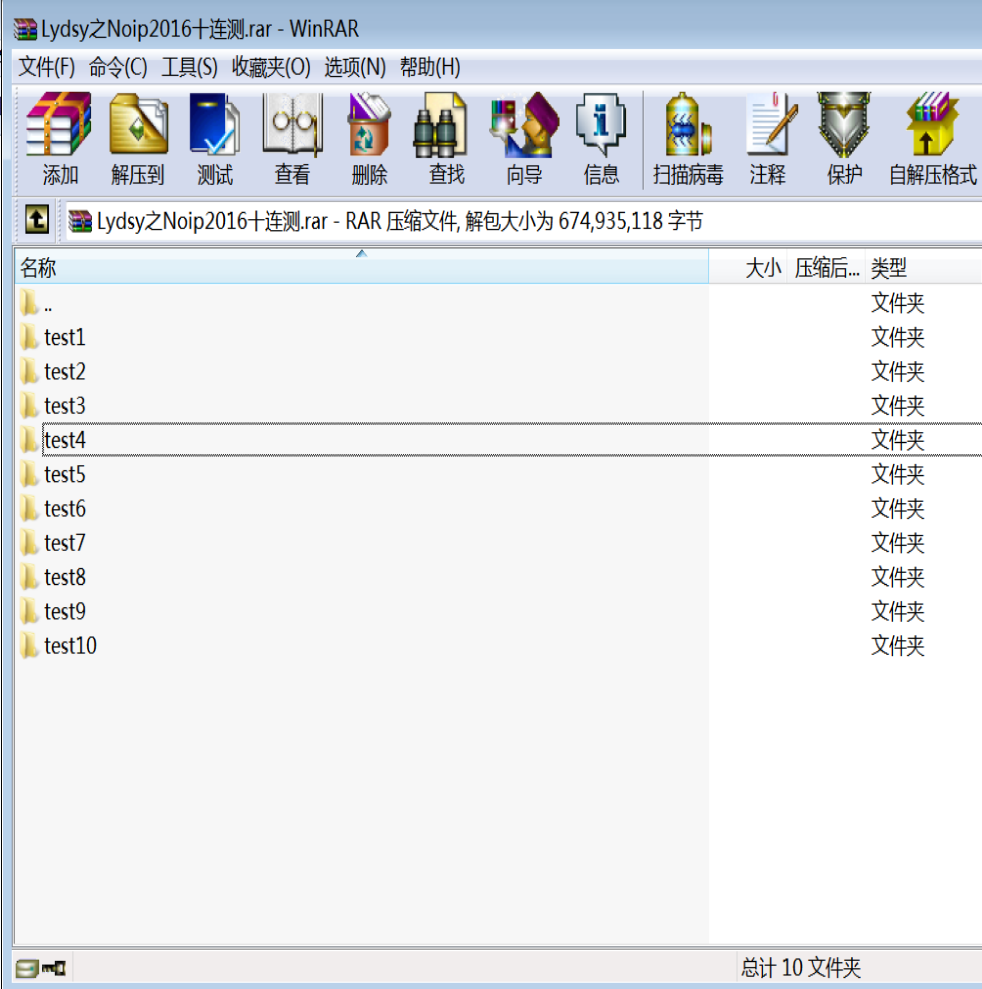Image resolution: width=982 pixels, height=989 pixels.
Task: Select the test7 folder
Action: [x=65, y=543]
